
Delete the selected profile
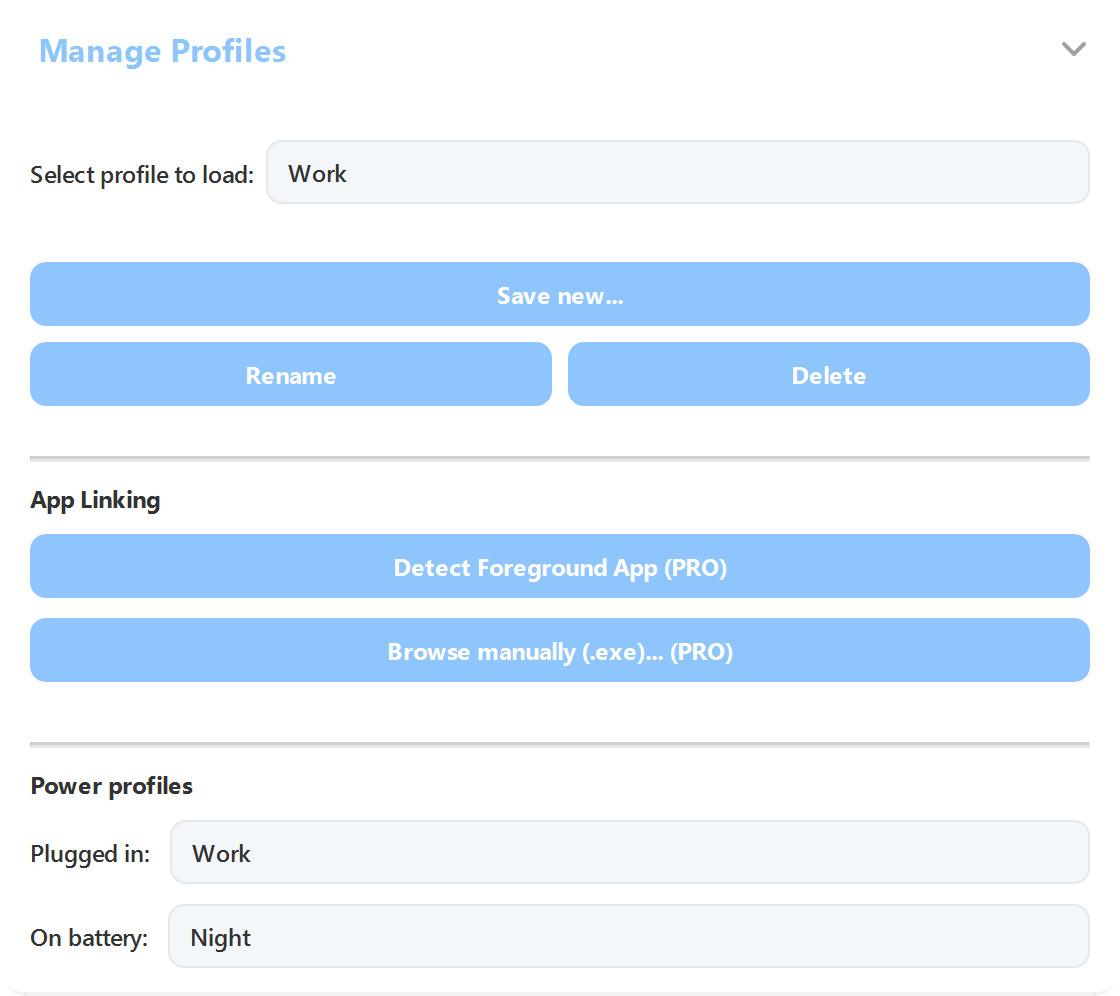(x=829, y=374)
